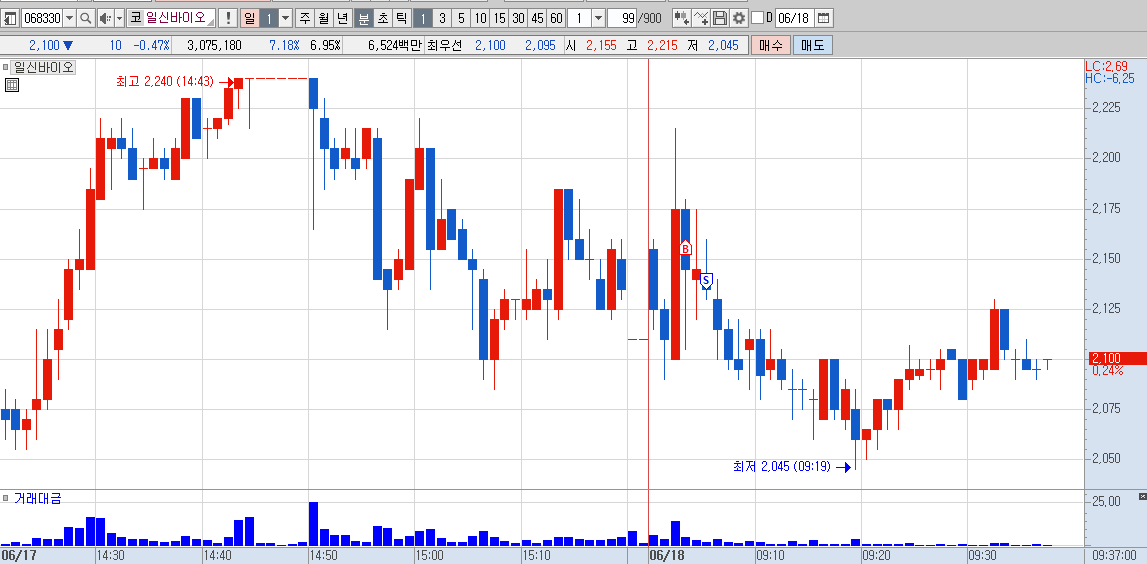Expand the stock code 068330 dropdown
Viewport: 1147px width, 564px height.
[x=69, y=18]
